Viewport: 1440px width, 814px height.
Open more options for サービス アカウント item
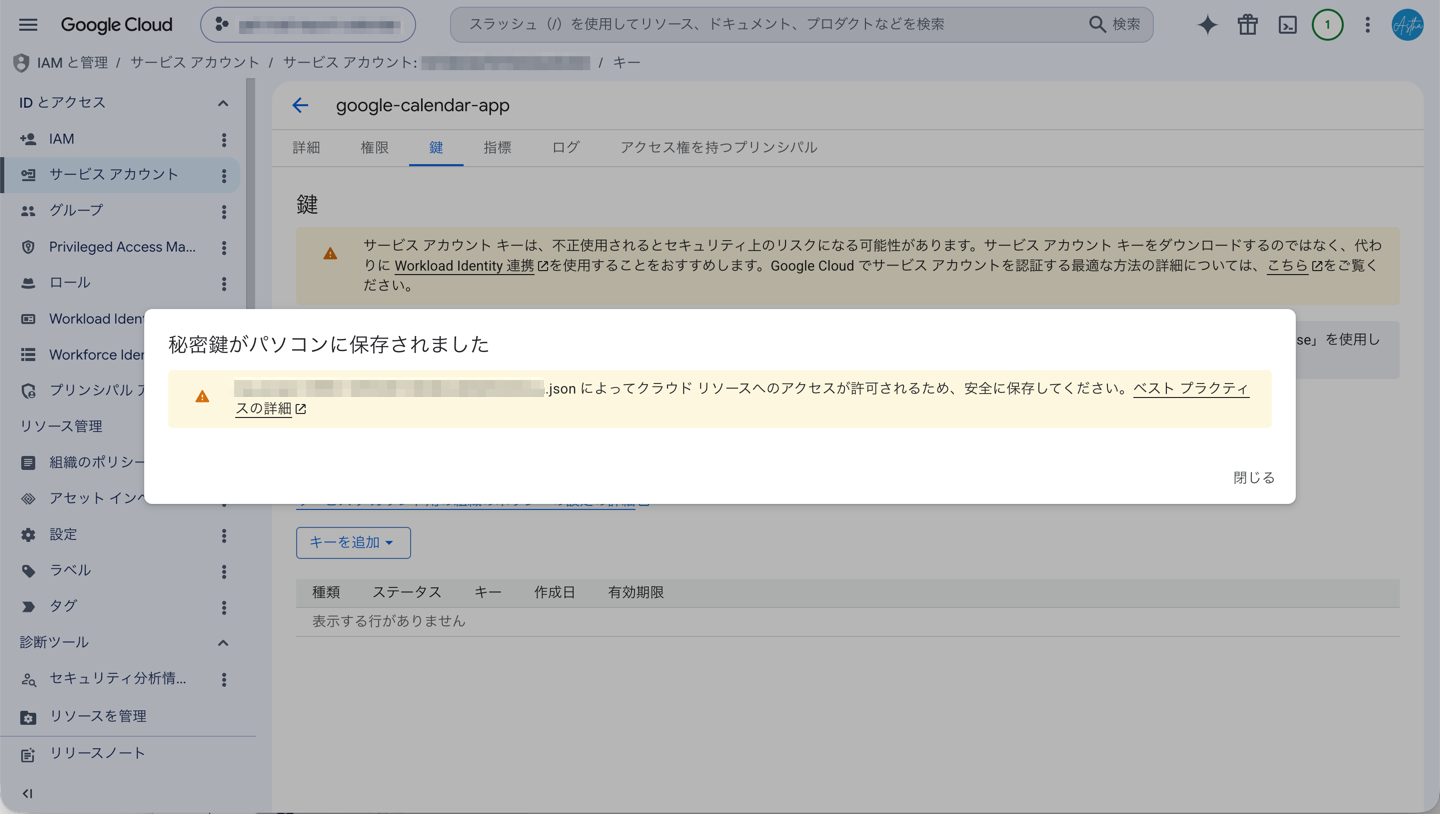224,176
